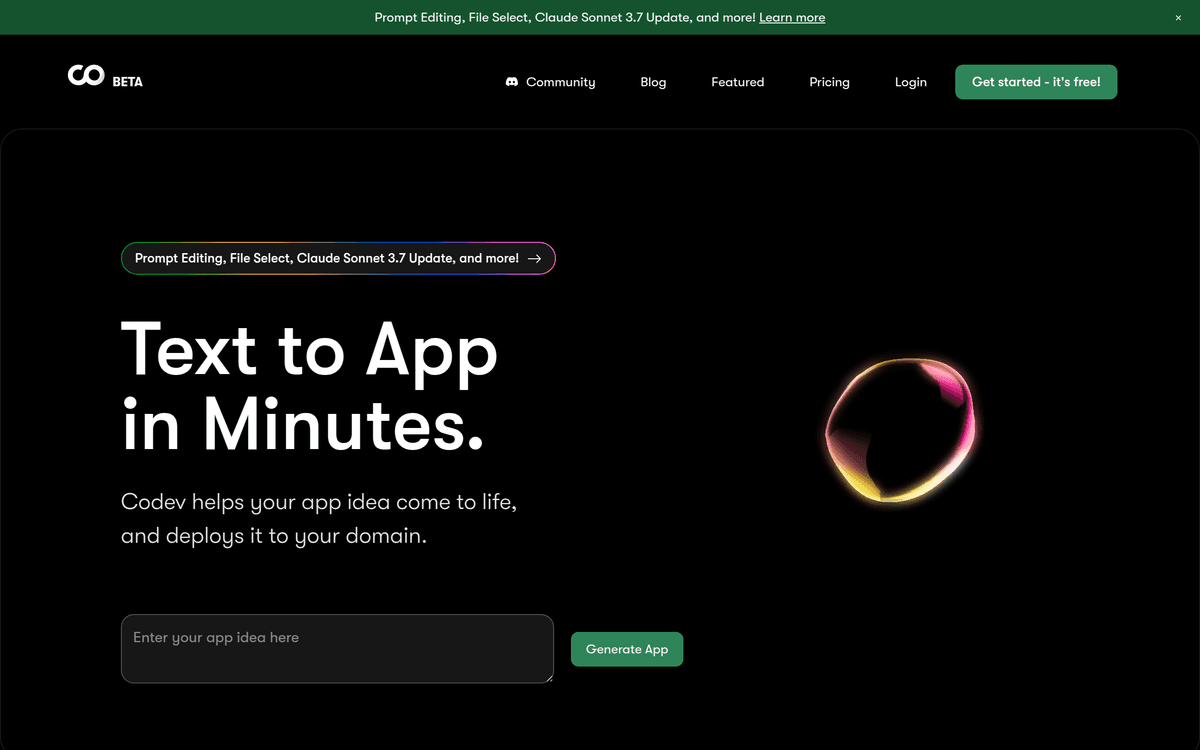This screenshot has width=1200, height=750.
Task: View the Pricing page
Action: click(829, 82)
